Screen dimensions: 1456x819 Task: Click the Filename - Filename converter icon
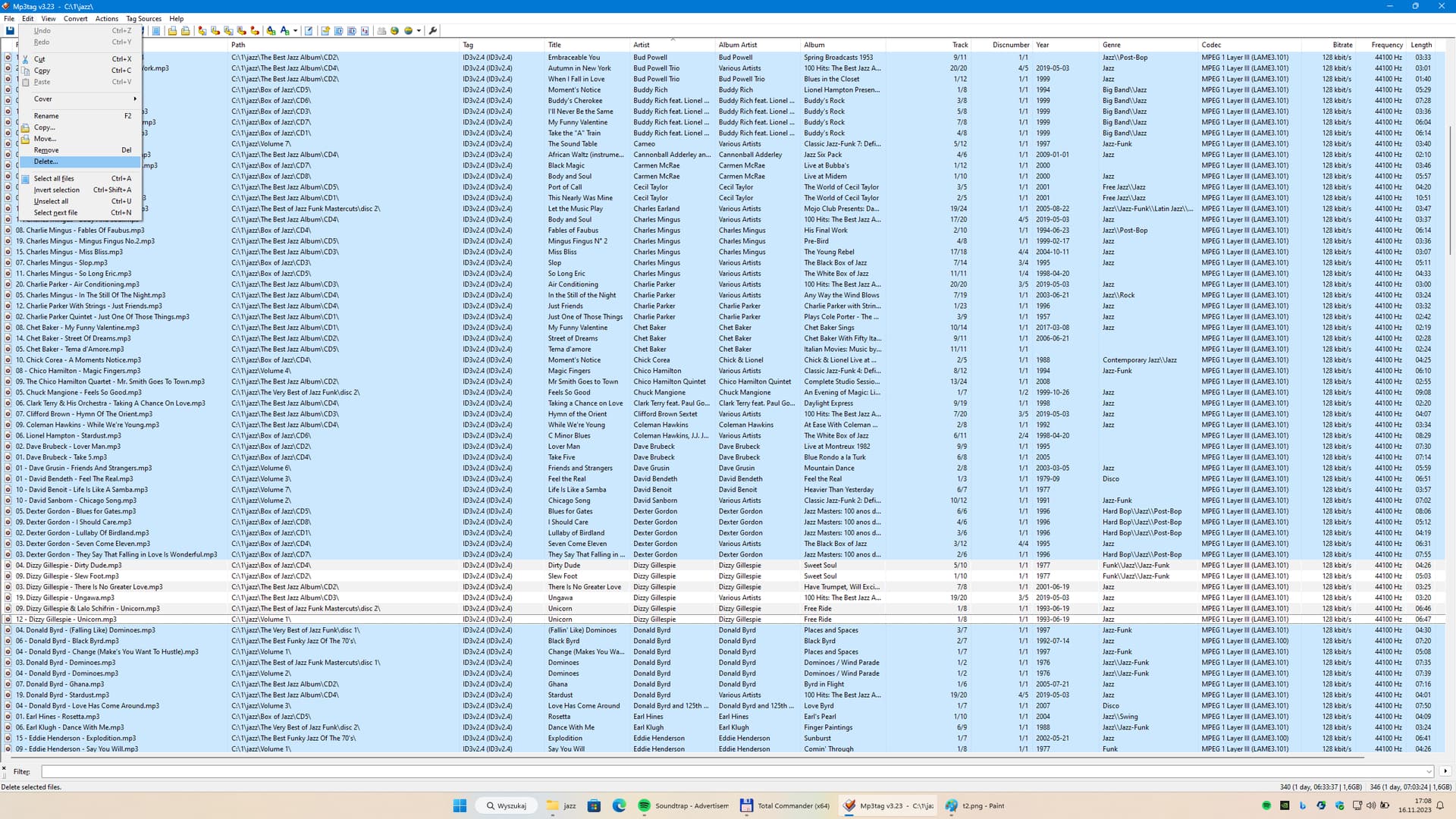228,31
